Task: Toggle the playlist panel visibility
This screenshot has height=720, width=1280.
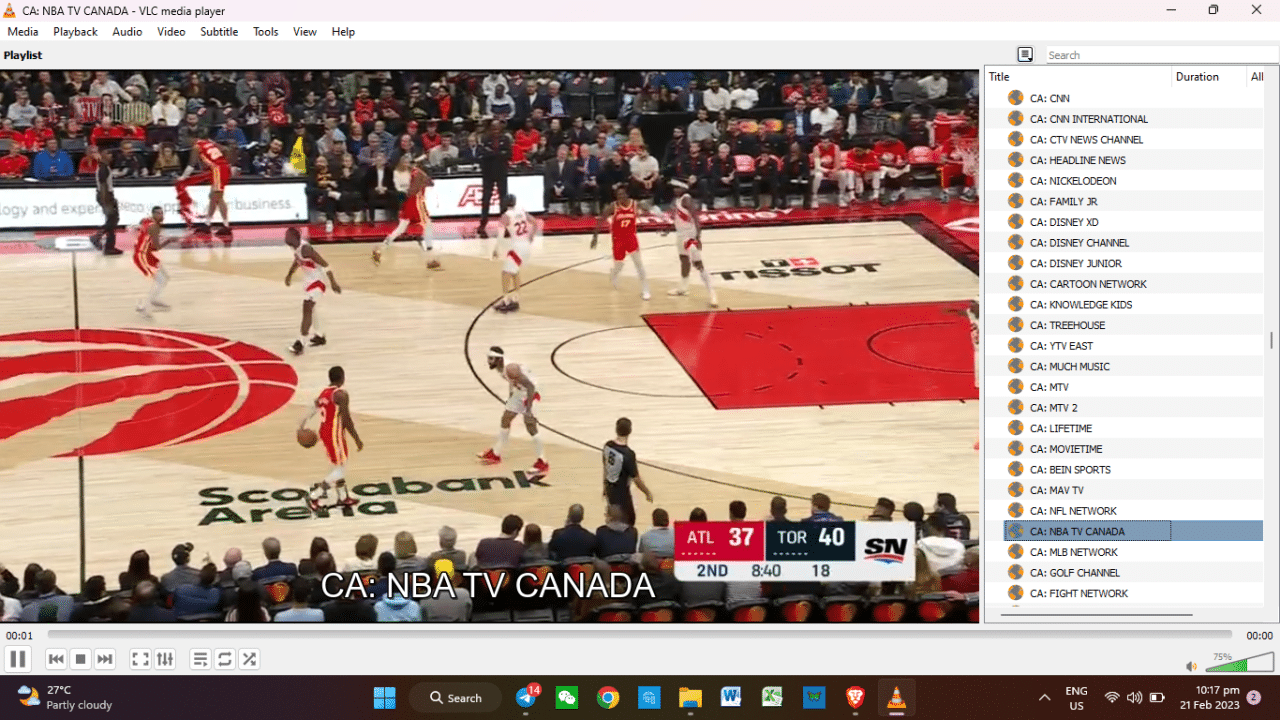Action: 200,659
